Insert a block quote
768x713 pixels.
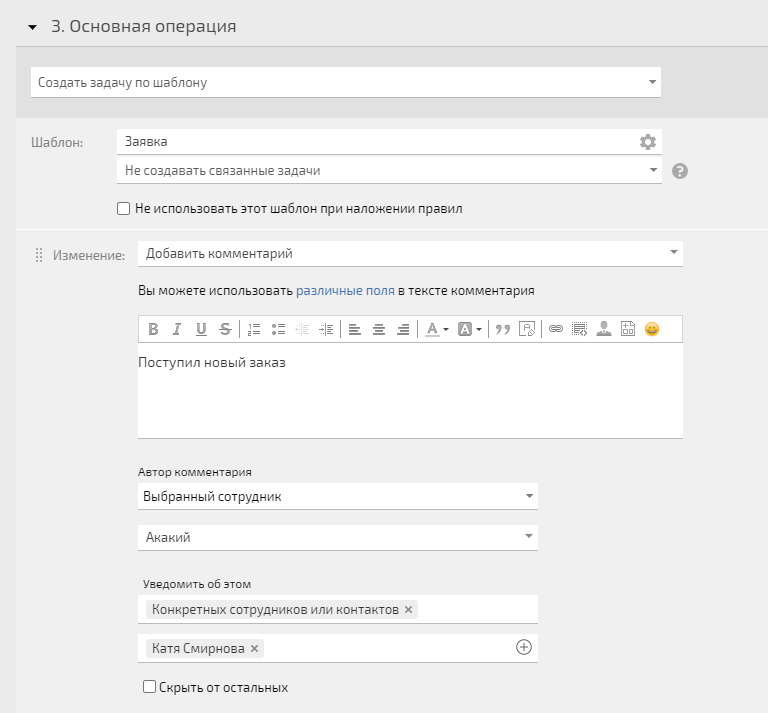coord(503,329)
